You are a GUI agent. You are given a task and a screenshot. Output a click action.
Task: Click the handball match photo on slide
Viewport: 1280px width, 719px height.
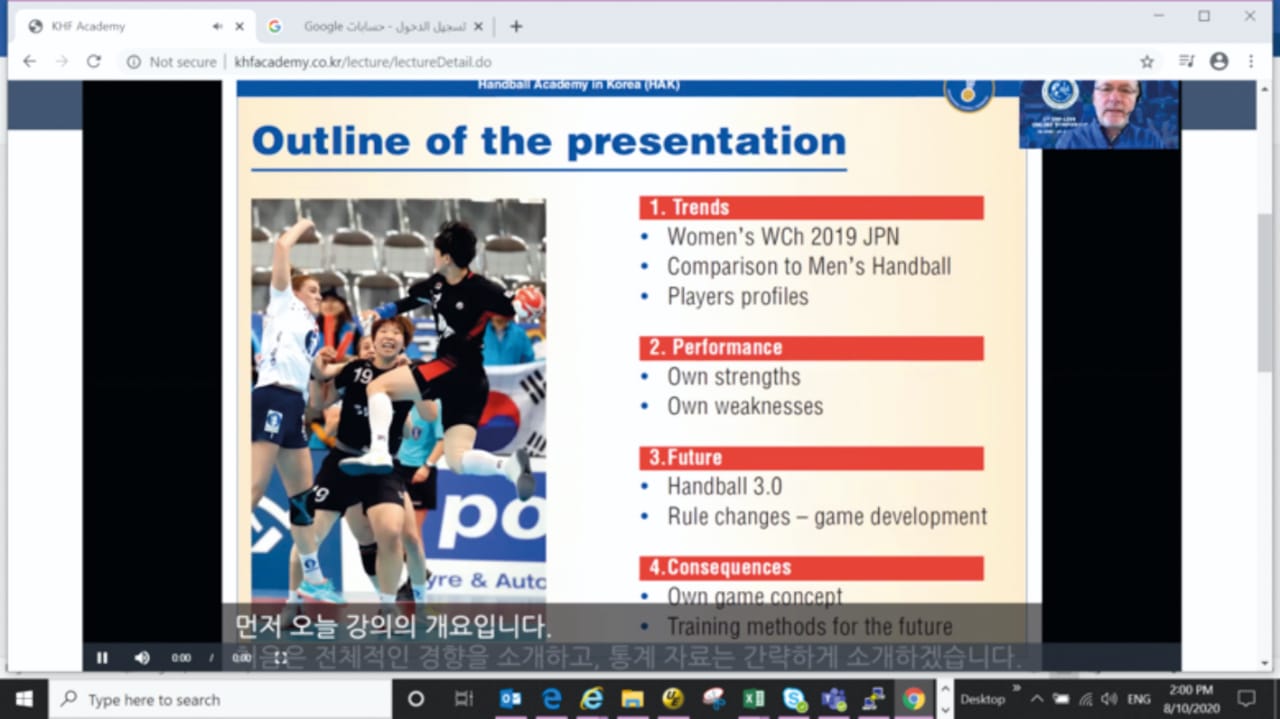click(x=398, y=400)
